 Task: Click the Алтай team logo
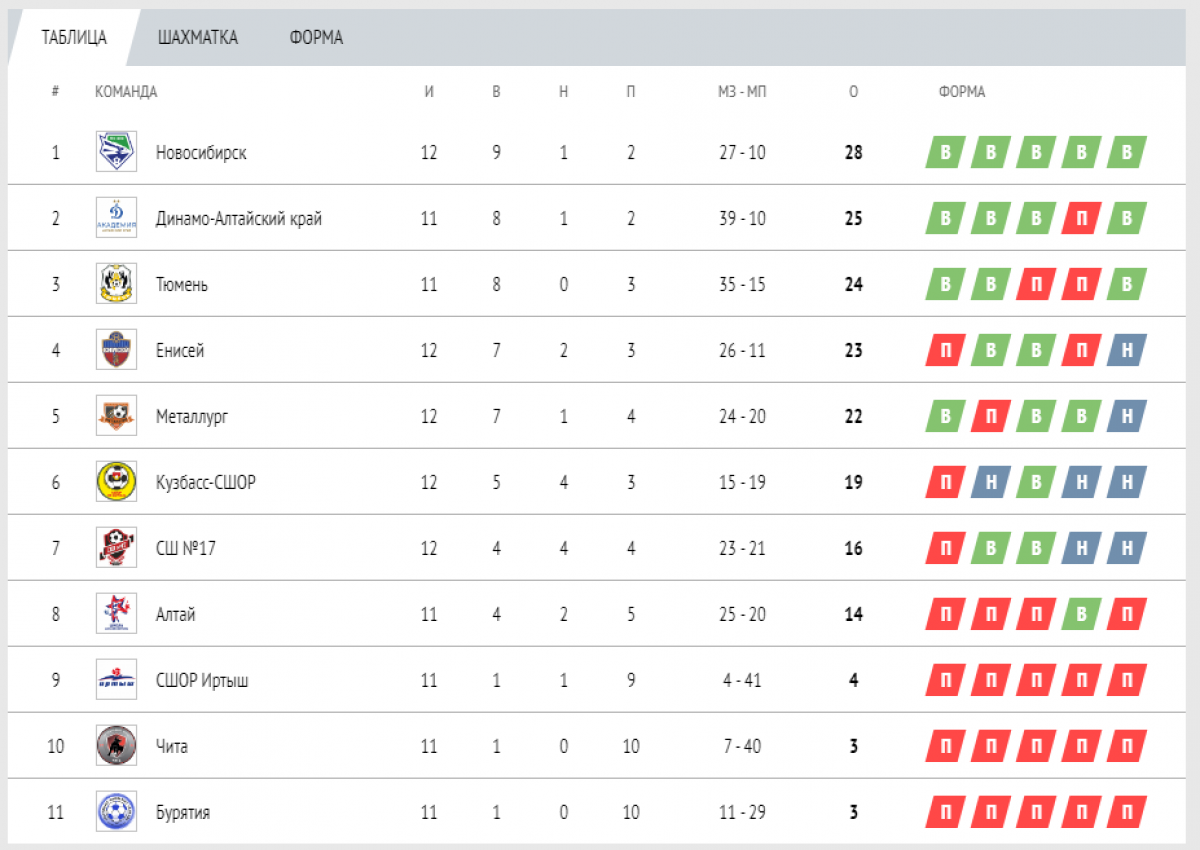(116, 614)
